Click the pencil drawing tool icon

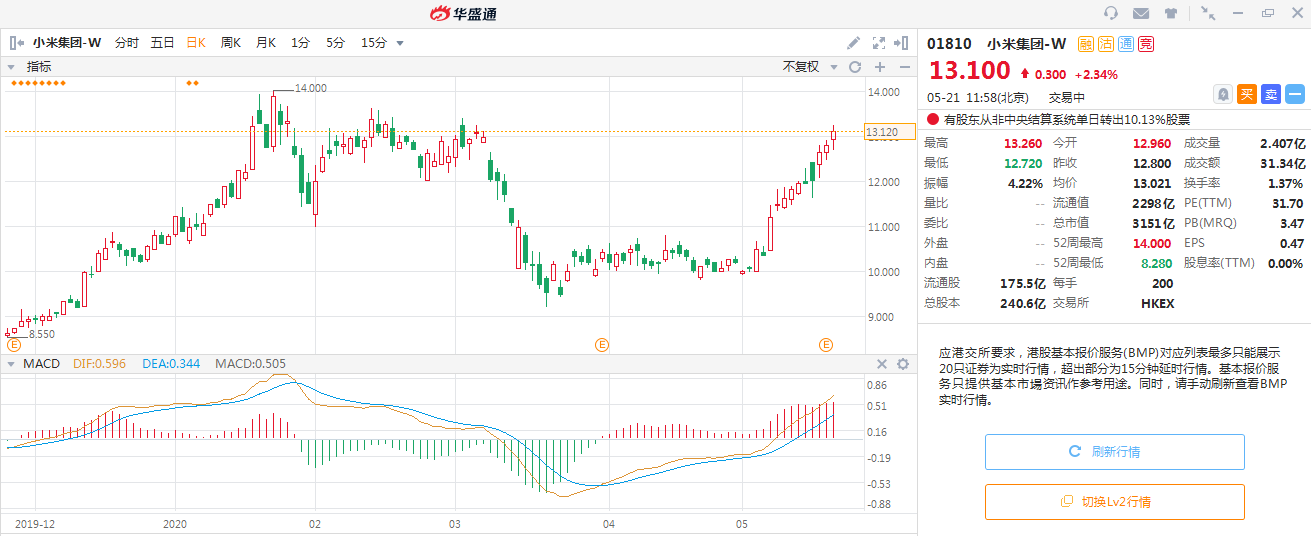point(853,43)
